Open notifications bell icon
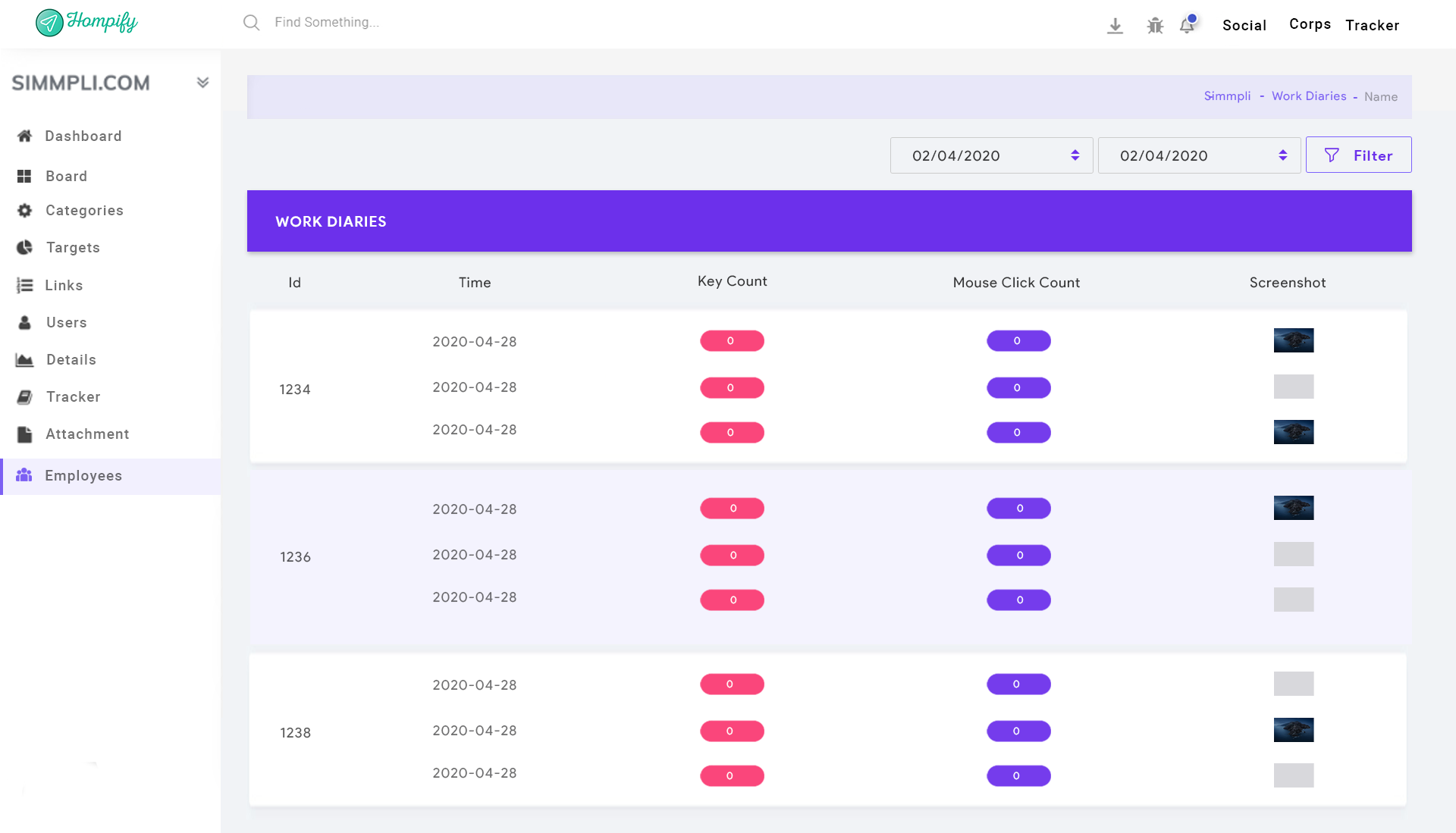The width and height of the screenshot is (1456, 833). (1187, 25)
